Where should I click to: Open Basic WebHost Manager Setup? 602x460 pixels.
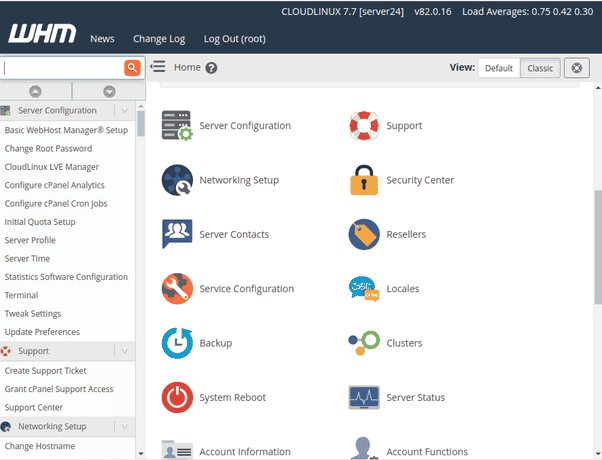(x=66, y=130)
